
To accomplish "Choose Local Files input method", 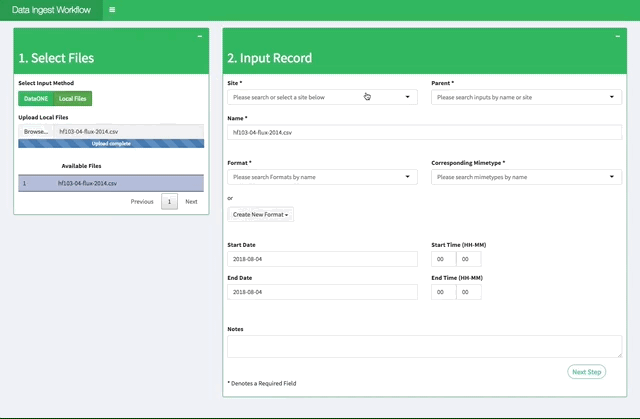I will [x=72, y=98].
